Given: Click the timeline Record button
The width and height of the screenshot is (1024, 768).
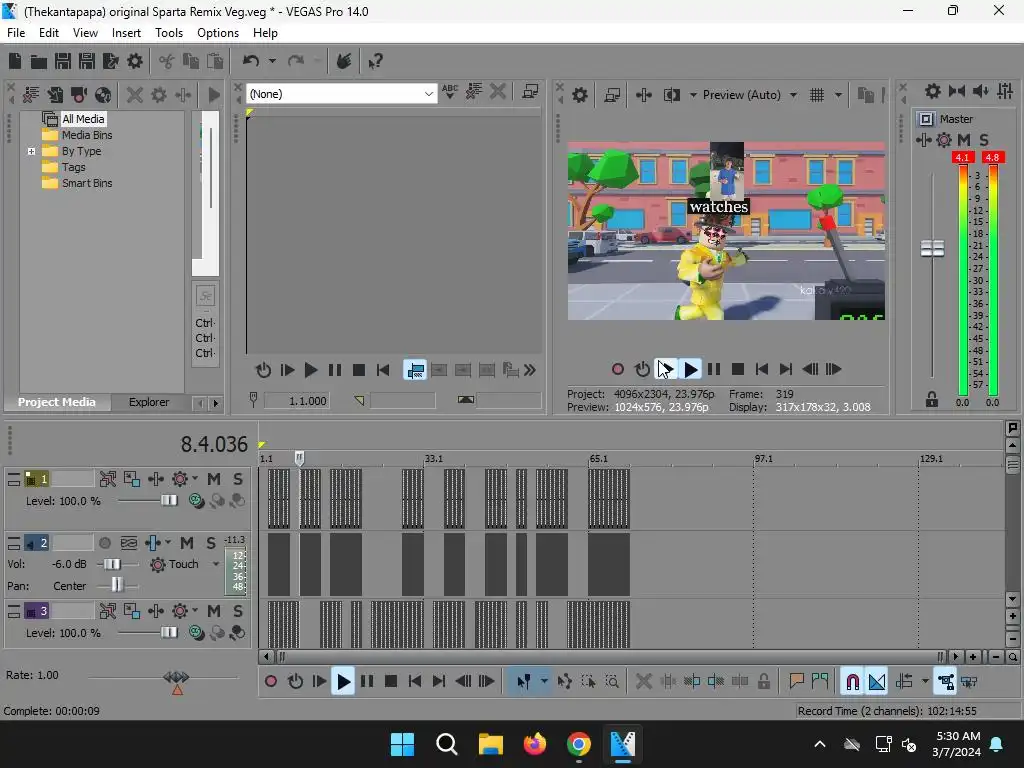Looking at the screenshot, I should pyautogui.click(x=270, y=682).
